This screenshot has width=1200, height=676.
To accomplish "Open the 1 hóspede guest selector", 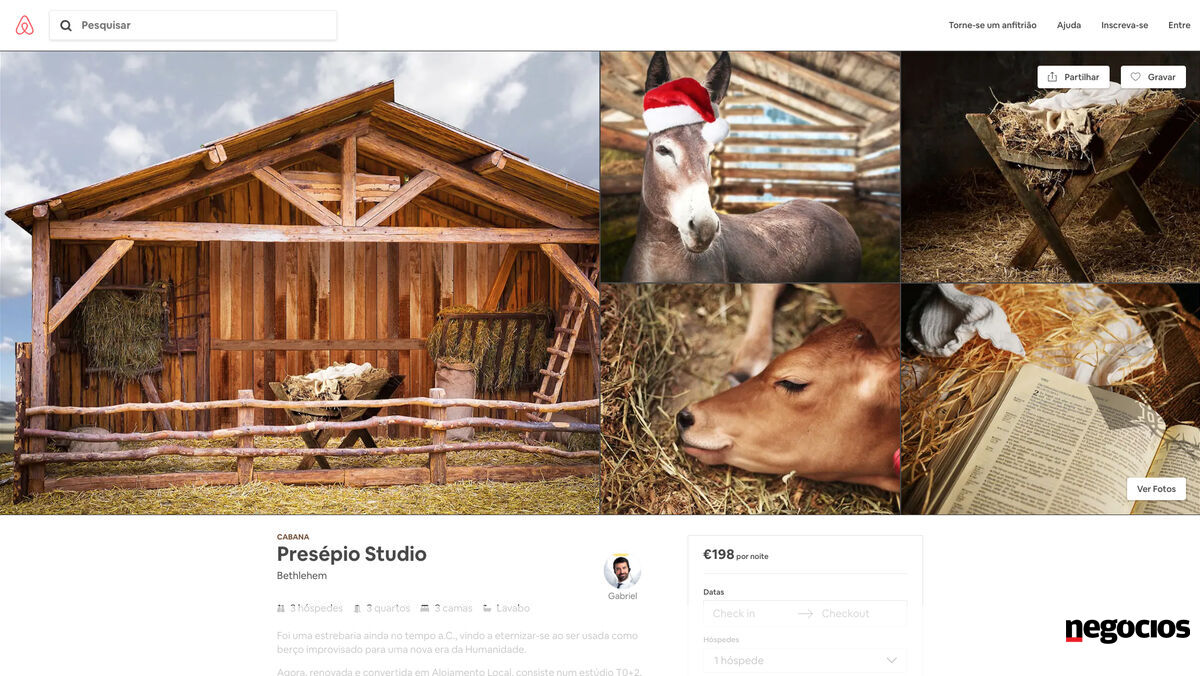I will point(805,660).
